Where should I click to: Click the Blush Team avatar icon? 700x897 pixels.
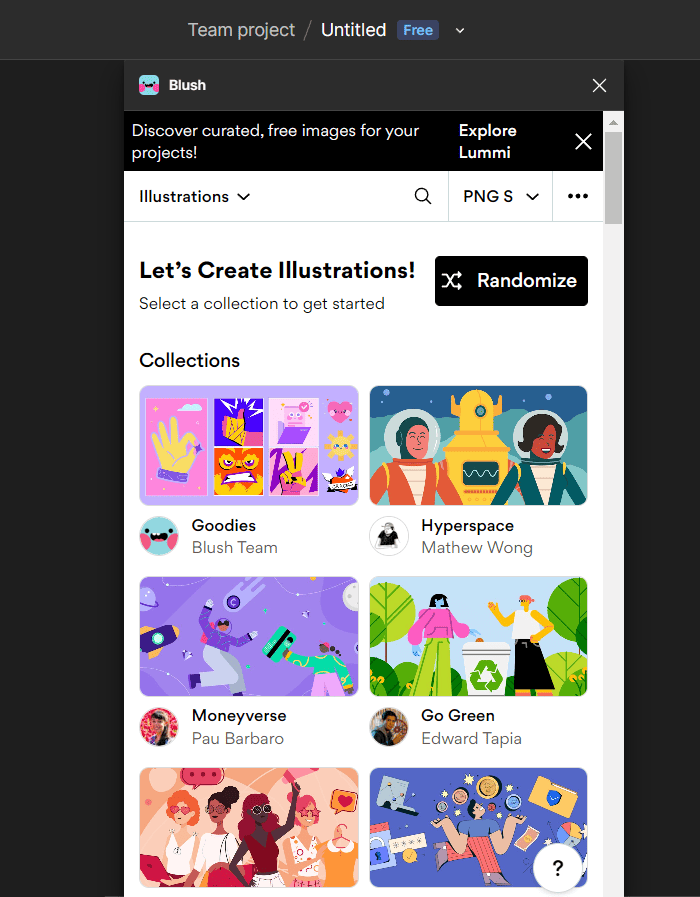pos(159,536)
